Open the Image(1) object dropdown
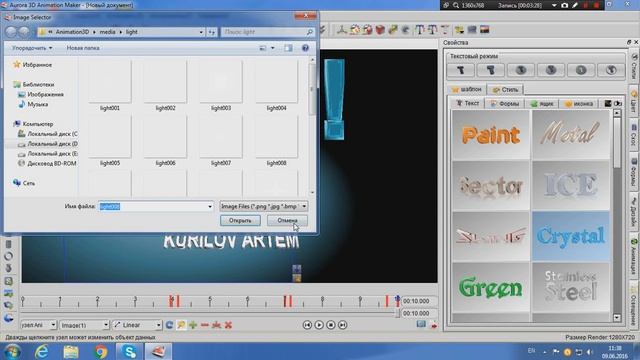The image size is (640, 360). point(84,325)
